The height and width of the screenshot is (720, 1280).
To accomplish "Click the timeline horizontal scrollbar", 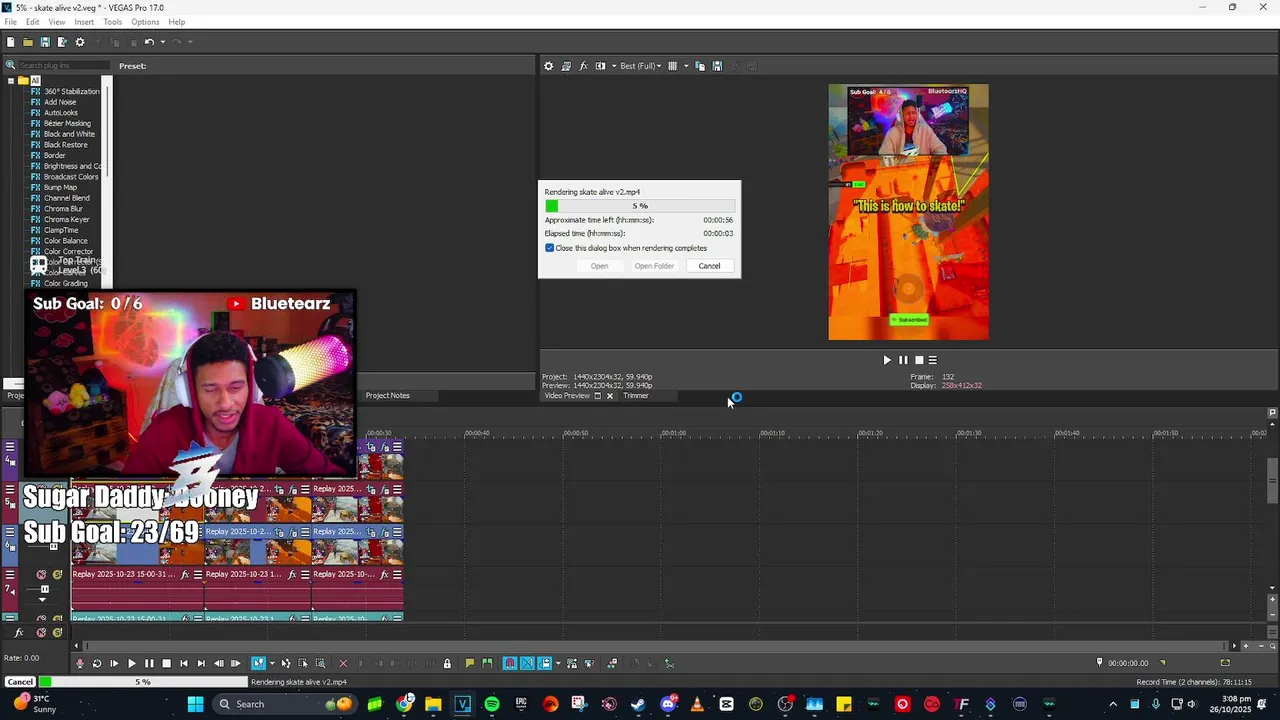I will 655,646.
